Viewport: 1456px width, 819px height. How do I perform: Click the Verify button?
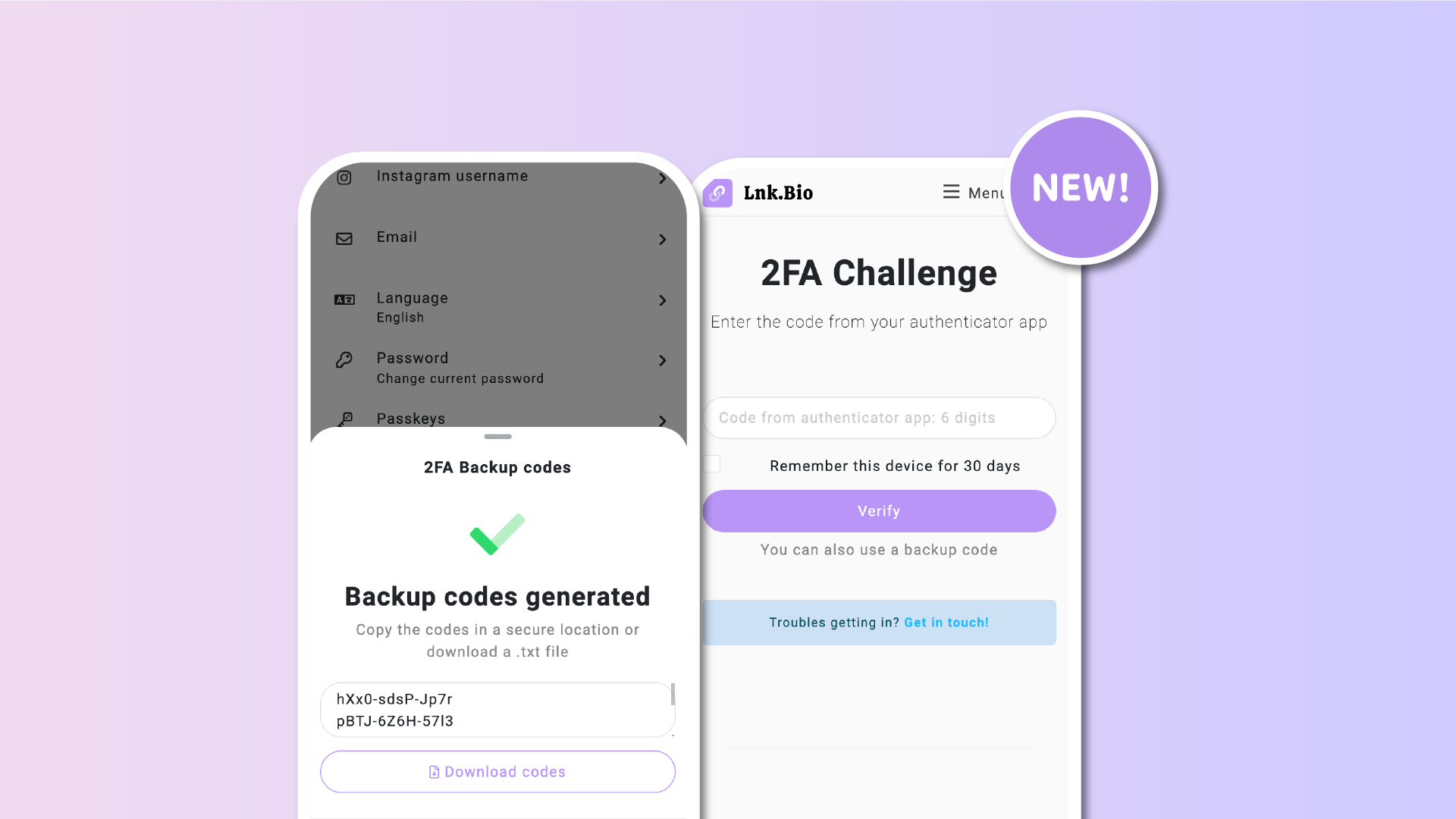point(879,511)
